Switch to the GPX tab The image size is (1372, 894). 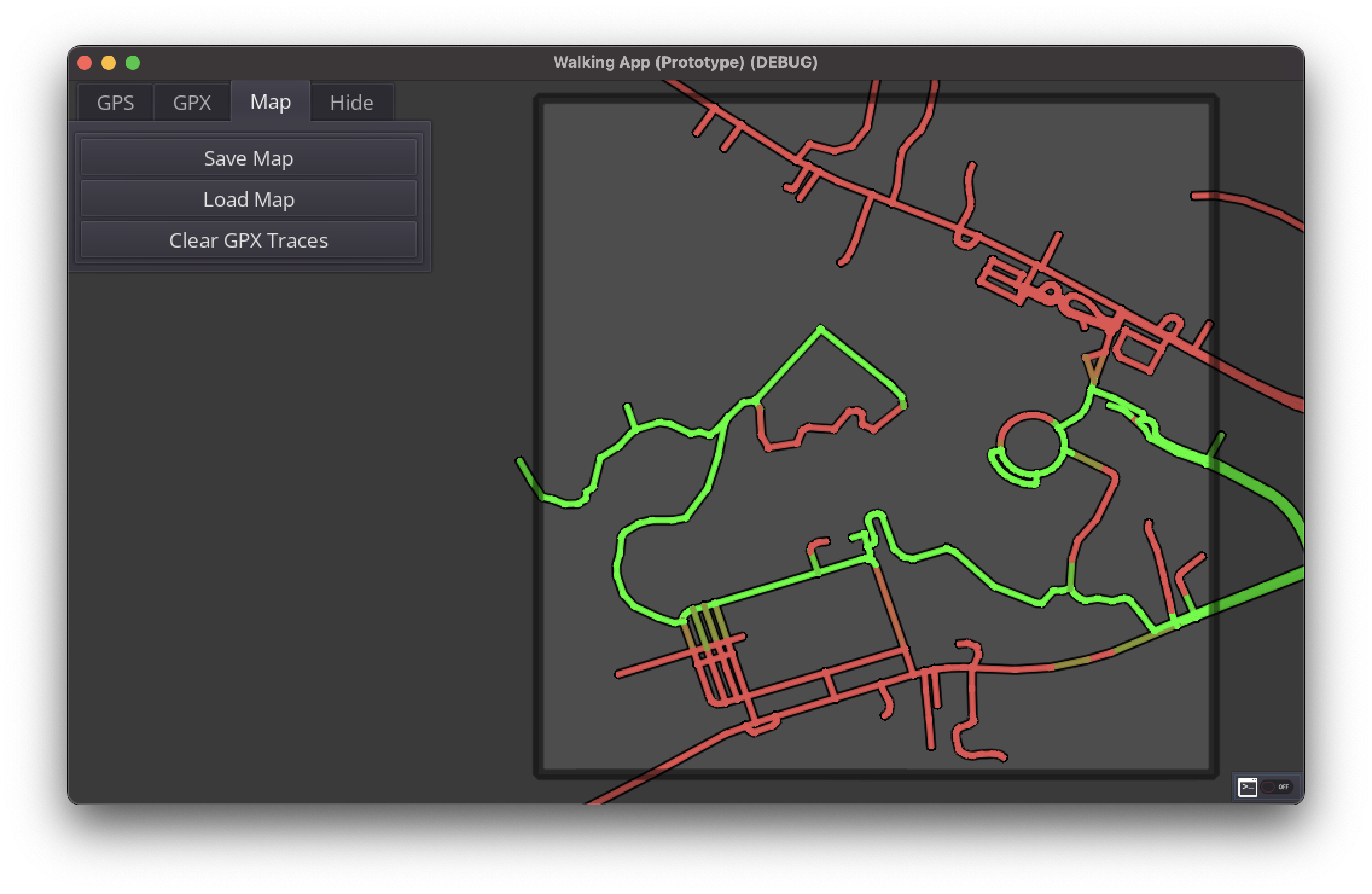192,103
